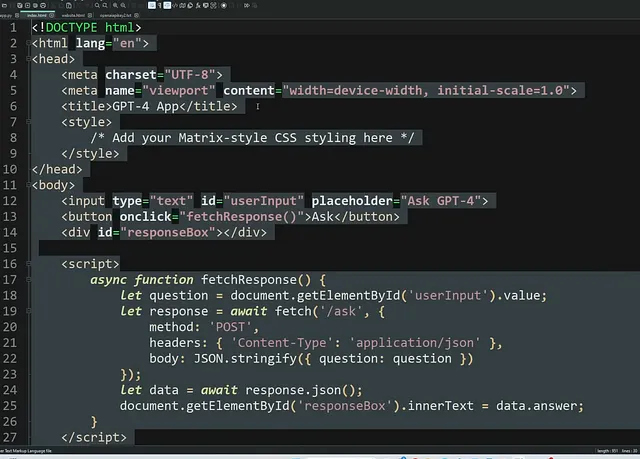This screenshot has height=459, width=640.
Task: Click the "UTF-8" charset value
Action: coord(190,75)
